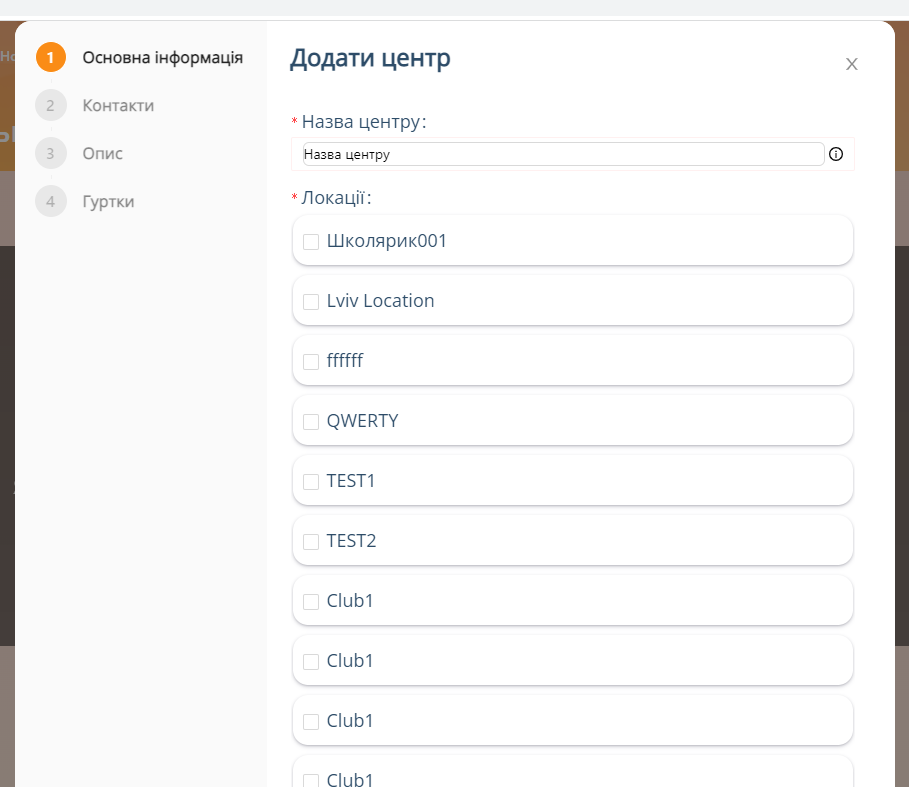Check the Школярик001 location checkbox

[x=311, y=242]
